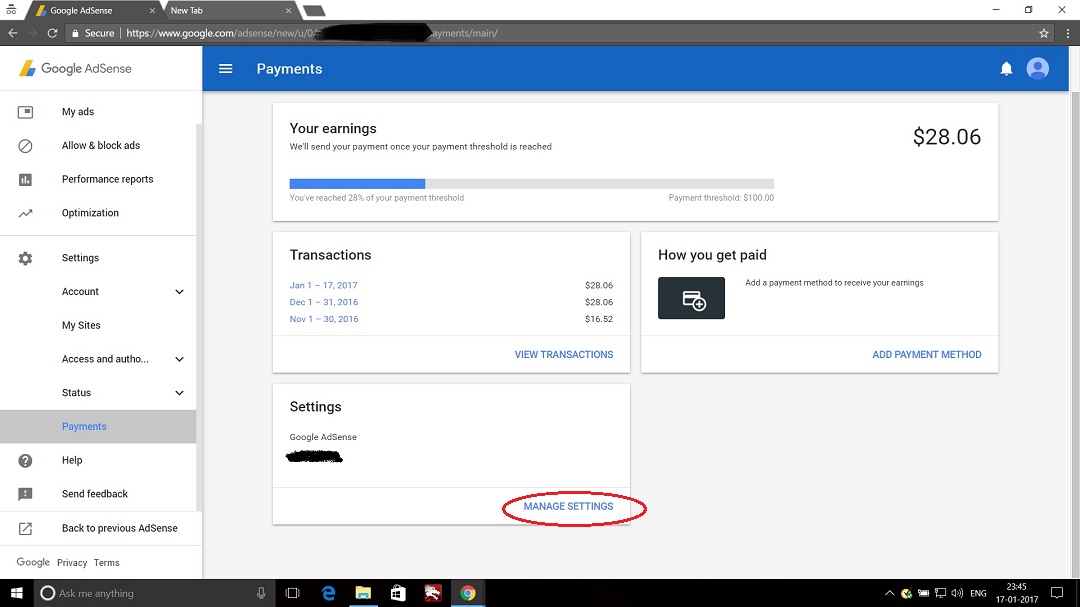The width and height of the screenshot is (1080, 607).
Task: Click the Allow & block ads icon
Action: pos(25,145)
